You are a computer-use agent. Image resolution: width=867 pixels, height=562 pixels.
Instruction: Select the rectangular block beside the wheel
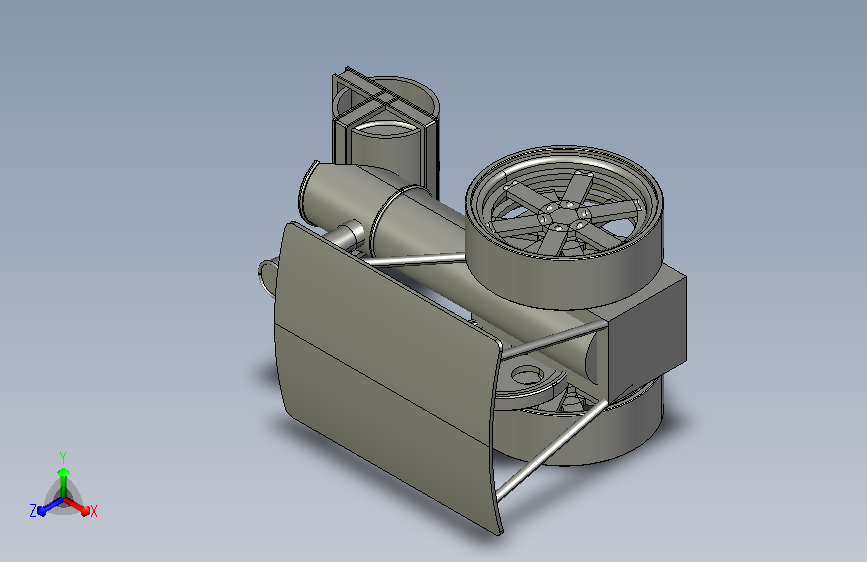pyautogui.click(x=647, y=326)
